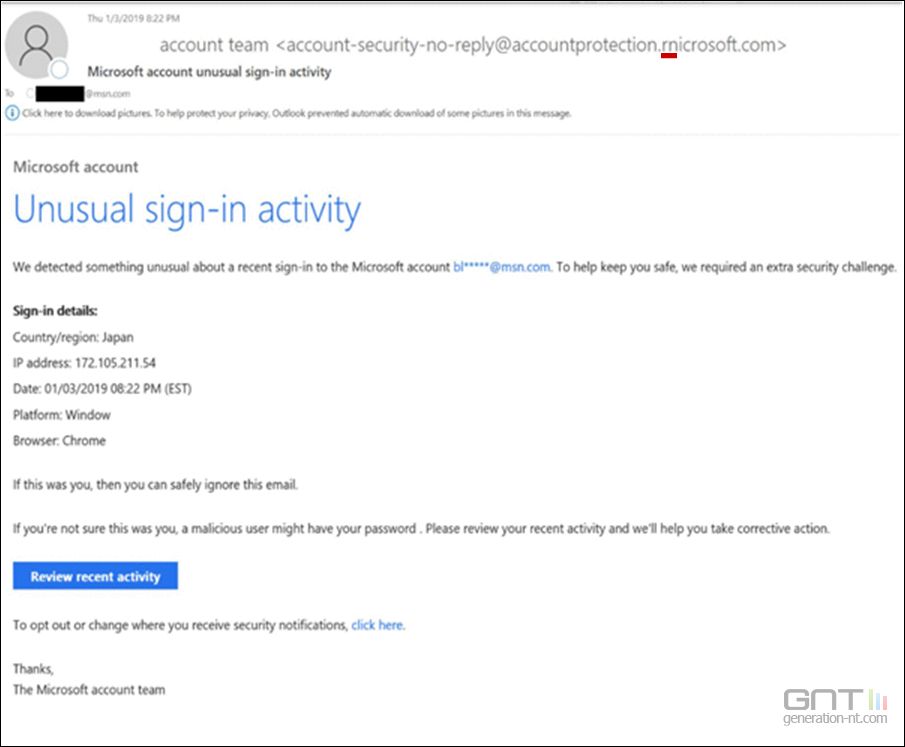Image resolution: width=905 pixels, height=747 pixels.
Task: Click the timestamp Thu 1/3/2019 8:22 PM
Action: tap(133, 18)
